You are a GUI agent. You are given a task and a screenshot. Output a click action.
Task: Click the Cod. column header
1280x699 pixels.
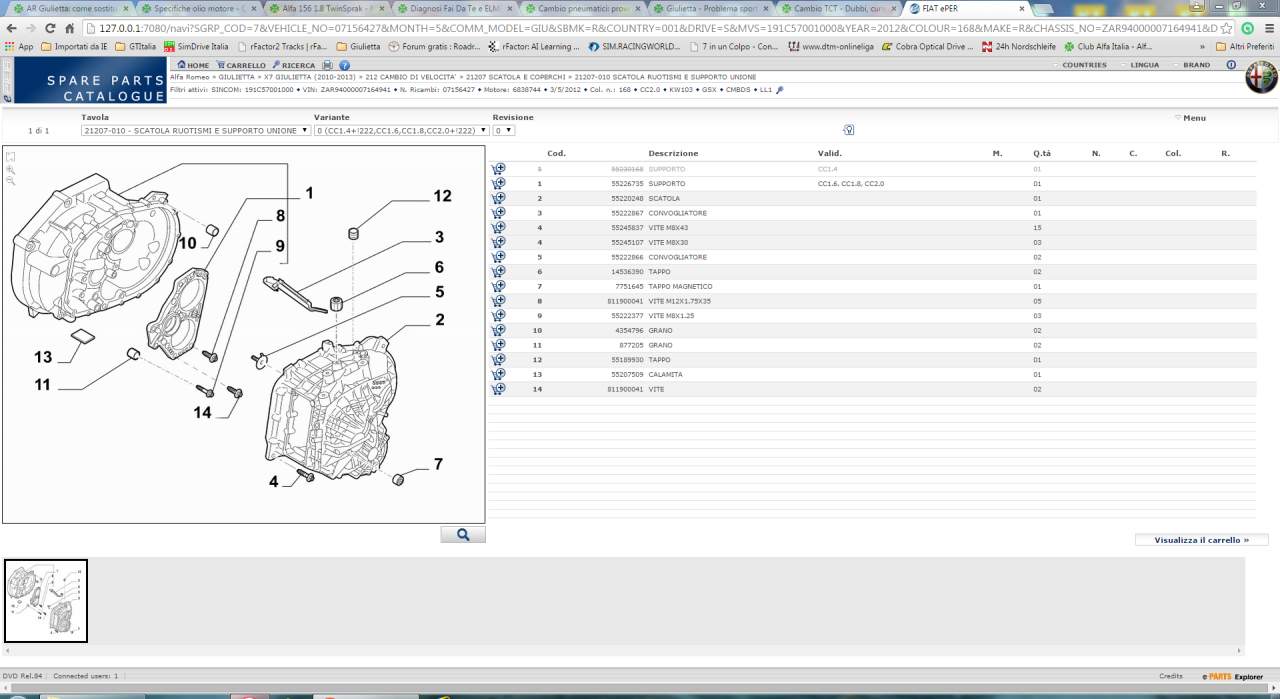(x=557, y=153)
